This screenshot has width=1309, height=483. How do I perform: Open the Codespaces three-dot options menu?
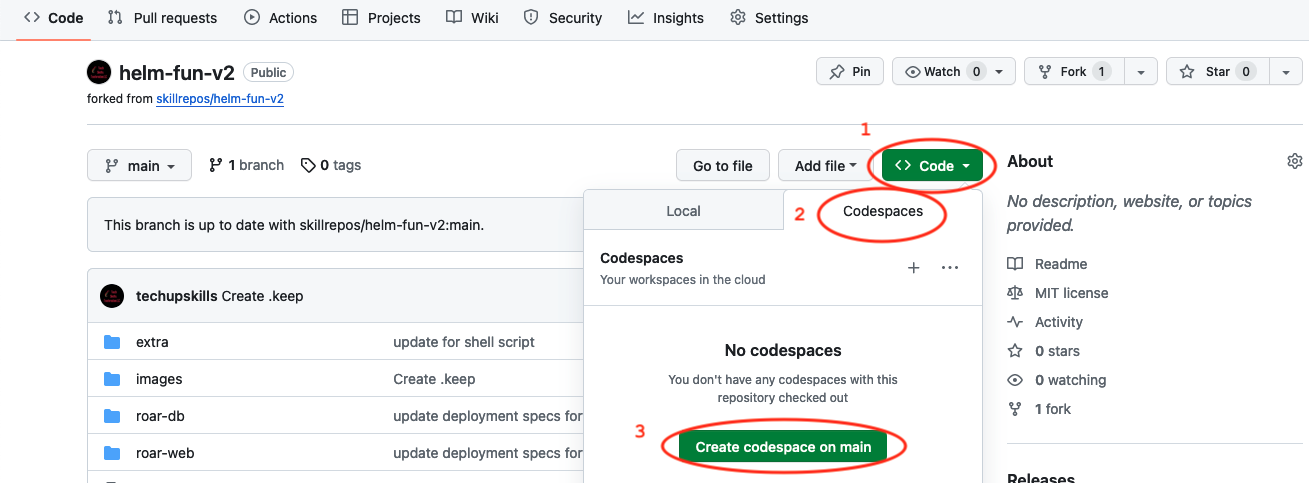click(x=950, y=268)
